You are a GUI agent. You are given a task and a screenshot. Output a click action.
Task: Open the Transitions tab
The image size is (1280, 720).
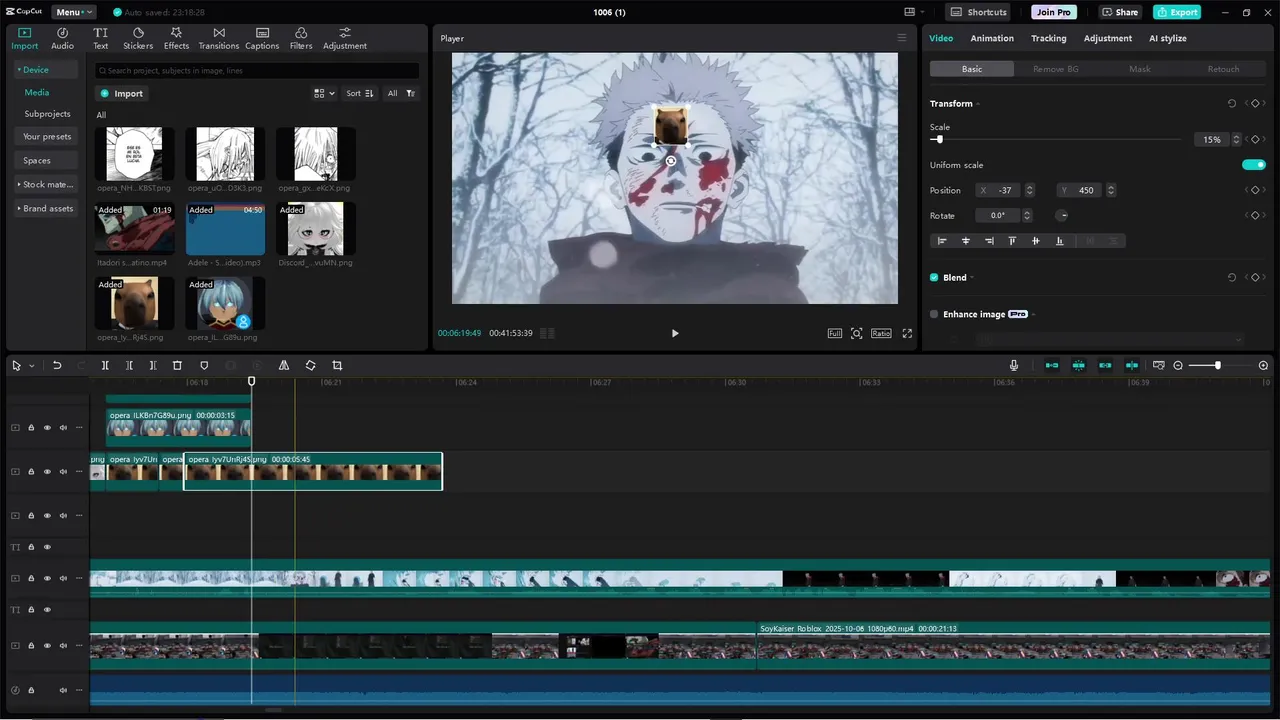[219, 39]
